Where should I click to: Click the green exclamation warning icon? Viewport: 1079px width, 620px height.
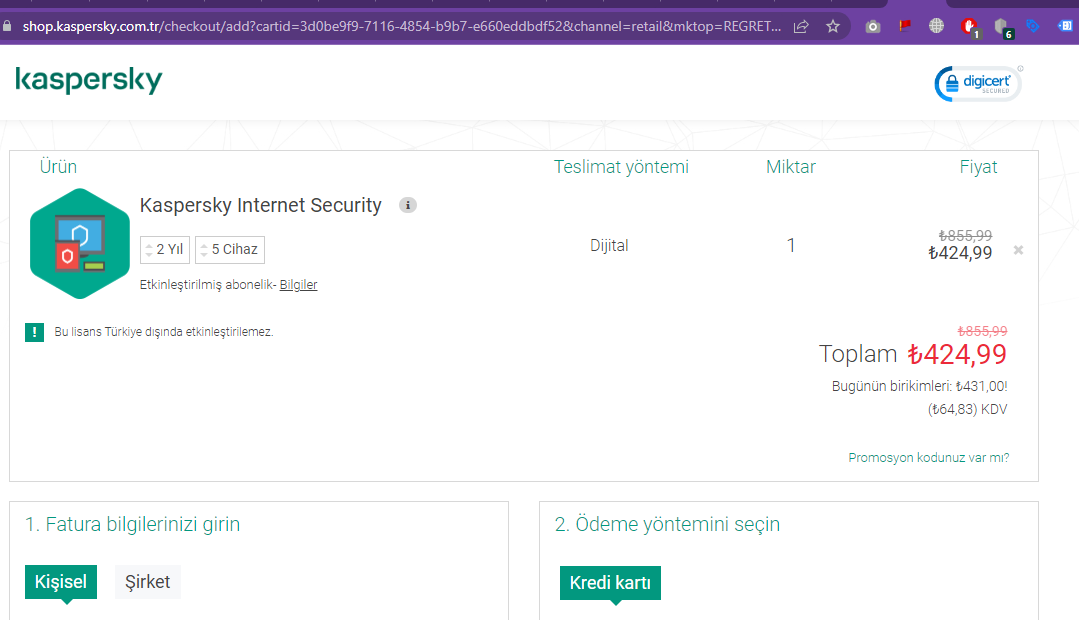(34, 332)
